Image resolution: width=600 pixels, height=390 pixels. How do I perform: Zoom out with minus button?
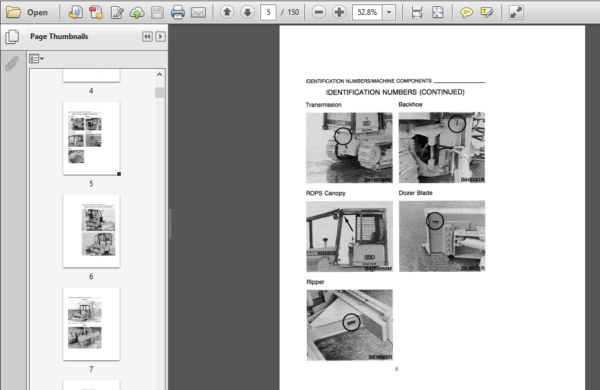coord(318,12)
